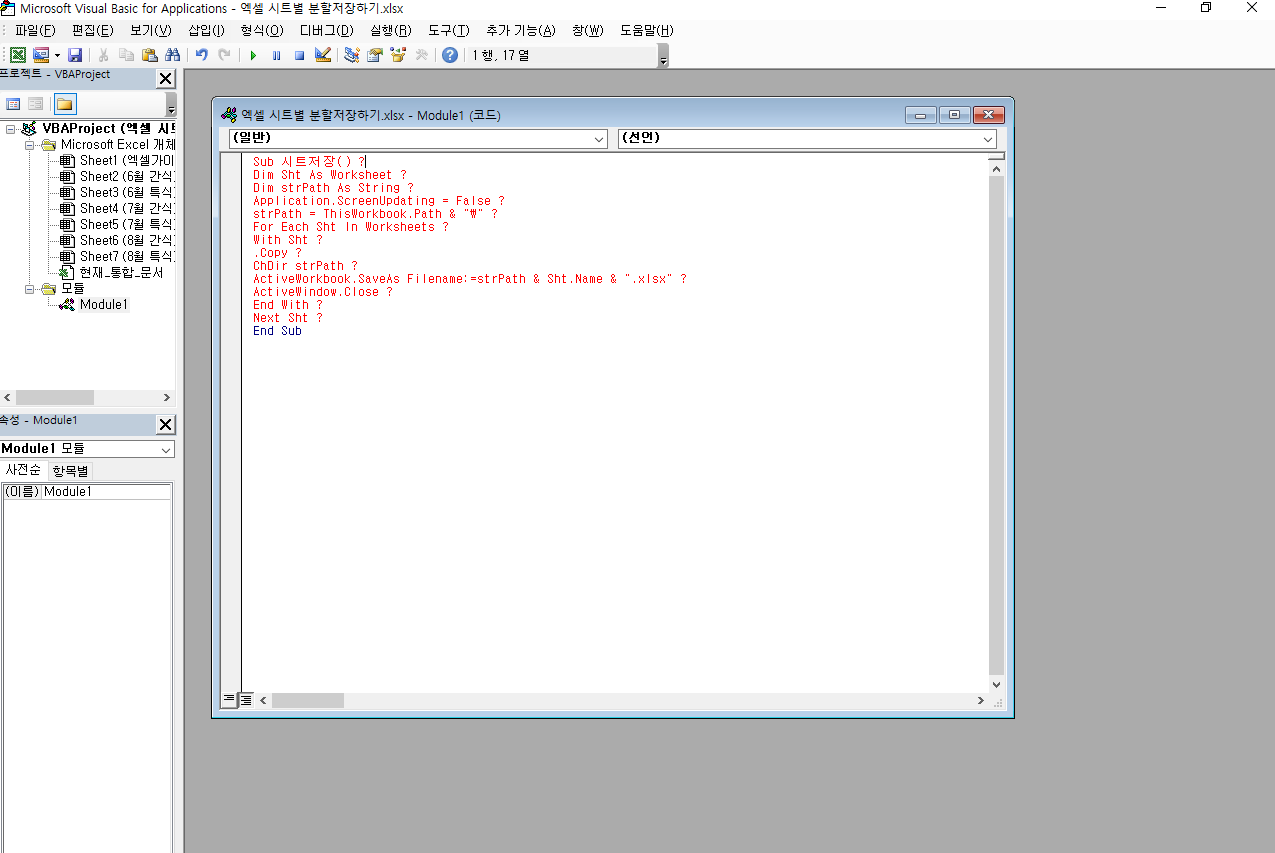
Task: Click View Code icon in project panel
Action: click(x=13, y=104)
